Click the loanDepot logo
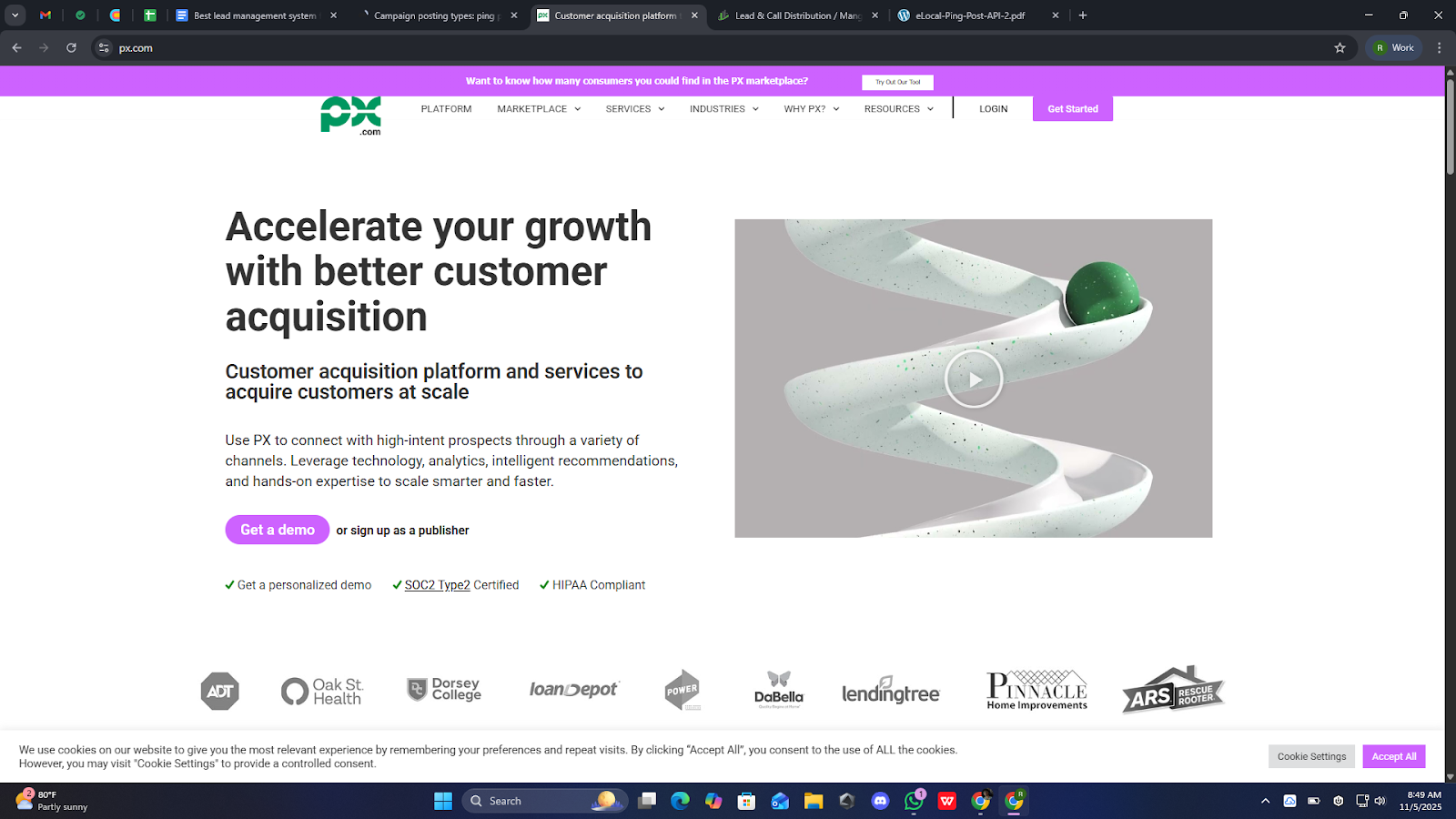Viewport: 1456px width, 819px height. (574, 690)
